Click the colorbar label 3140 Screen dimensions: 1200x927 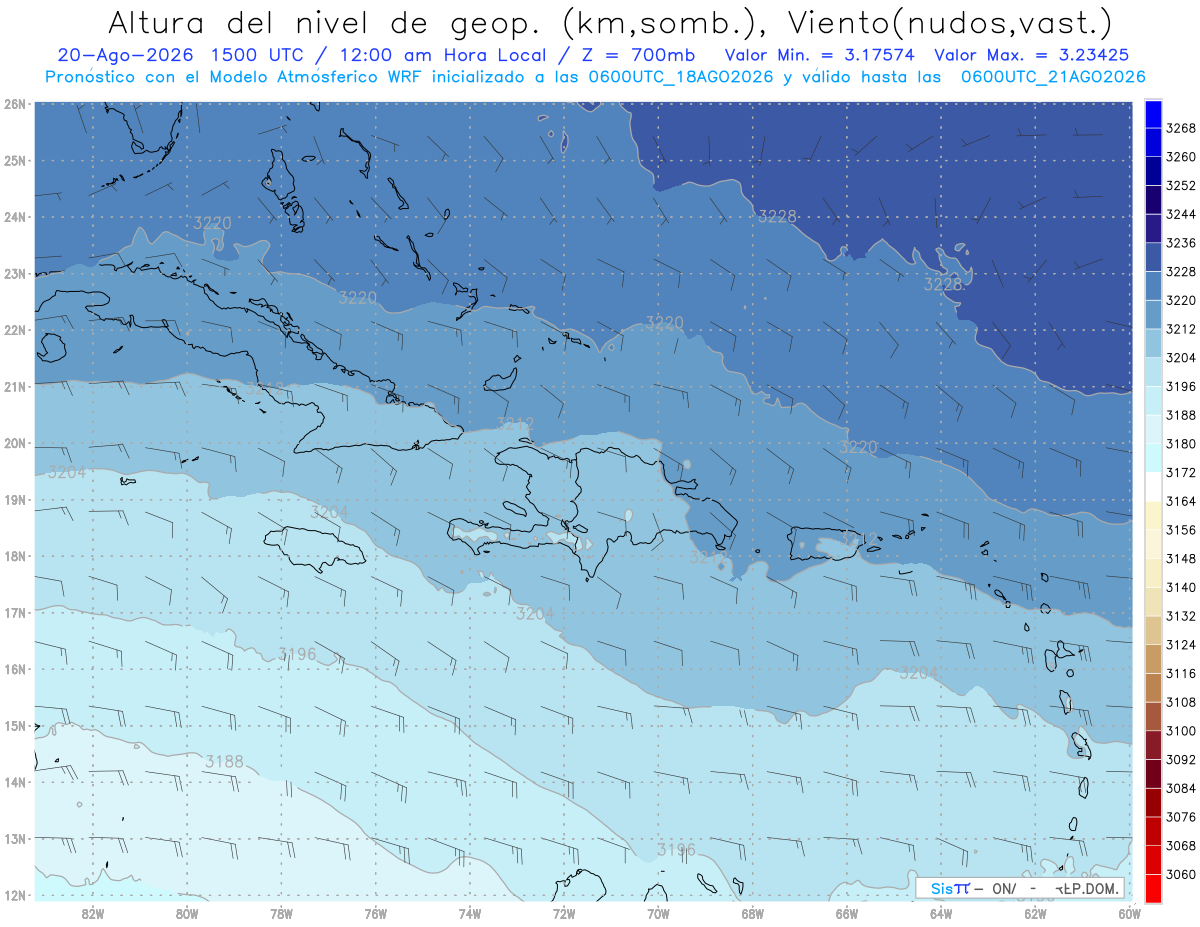pos(1181,587)
